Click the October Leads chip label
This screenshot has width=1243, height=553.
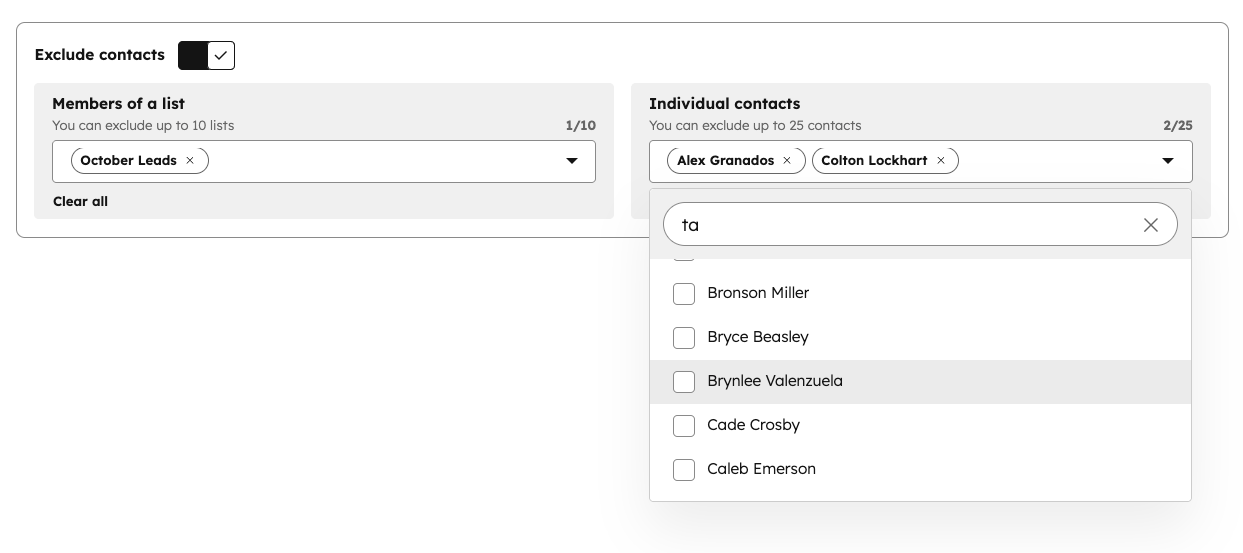point(128,160)
